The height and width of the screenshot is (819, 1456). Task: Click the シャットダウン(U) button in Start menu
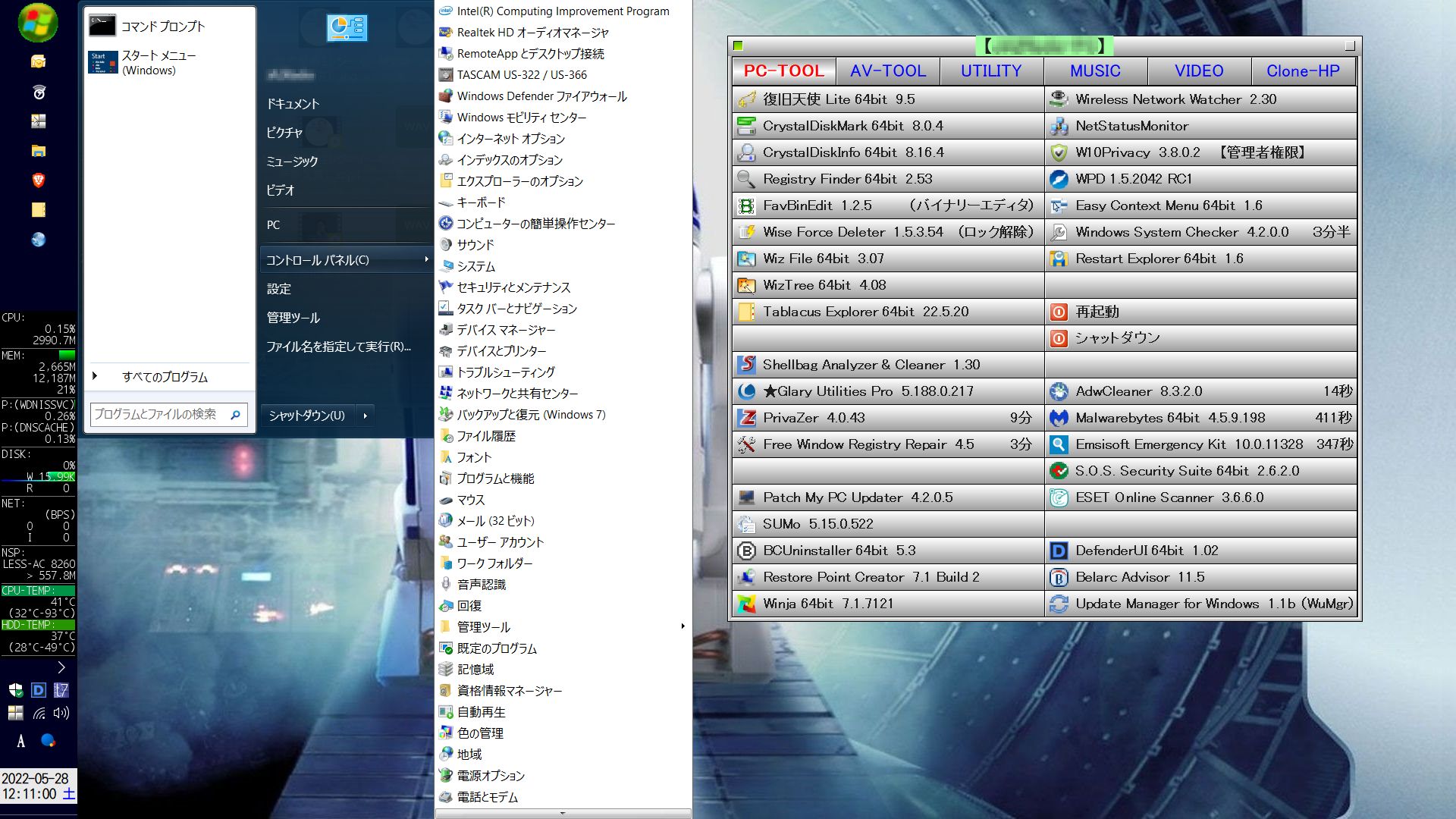307,416
